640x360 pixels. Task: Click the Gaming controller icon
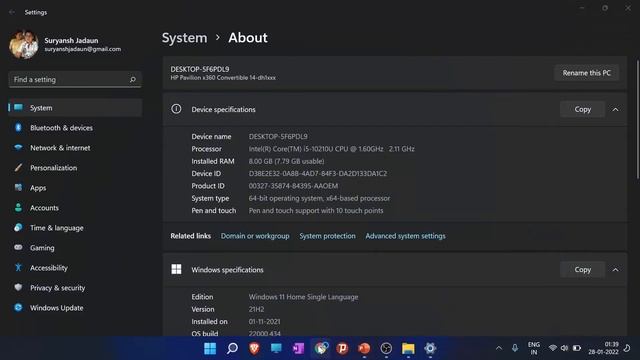[18, 247]
